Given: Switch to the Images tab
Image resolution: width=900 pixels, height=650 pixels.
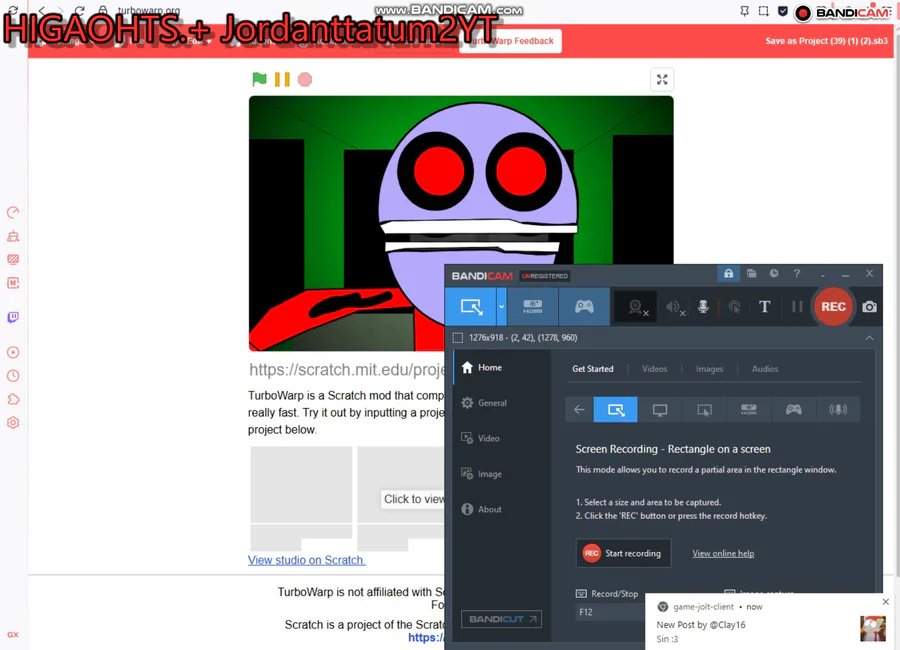Looking at the screenshot, I should coord(709,369).
